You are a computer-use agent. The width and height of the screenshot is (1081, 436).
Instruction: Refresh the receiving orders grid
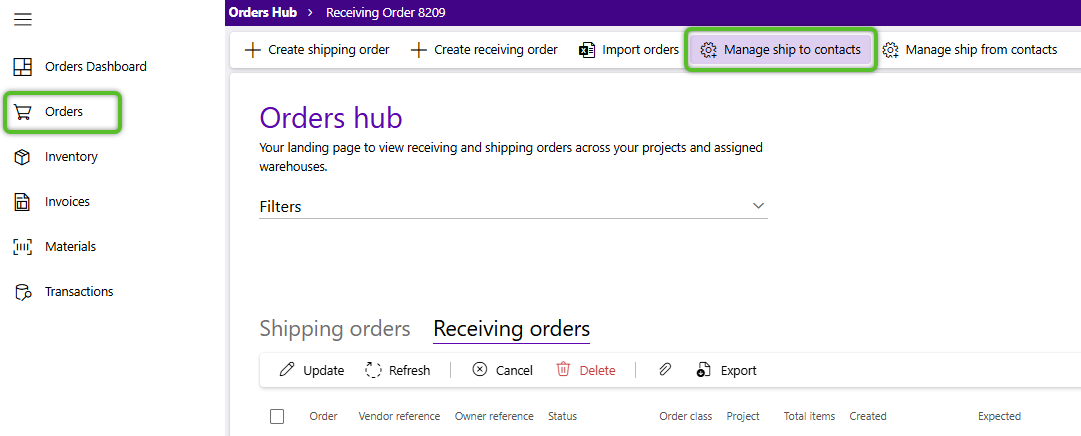pyautogui.click(x=397, y=370)
